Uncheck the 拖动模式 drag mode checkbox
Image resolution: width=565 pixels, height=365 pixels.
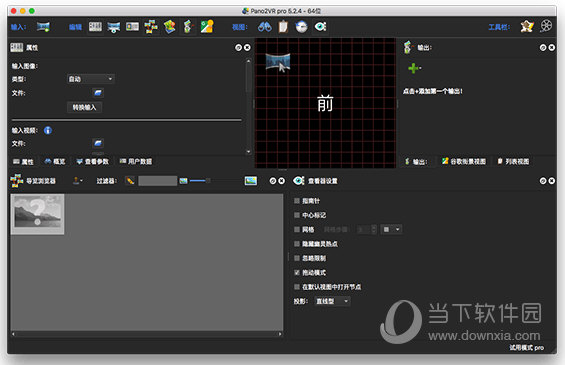point(297,273)
